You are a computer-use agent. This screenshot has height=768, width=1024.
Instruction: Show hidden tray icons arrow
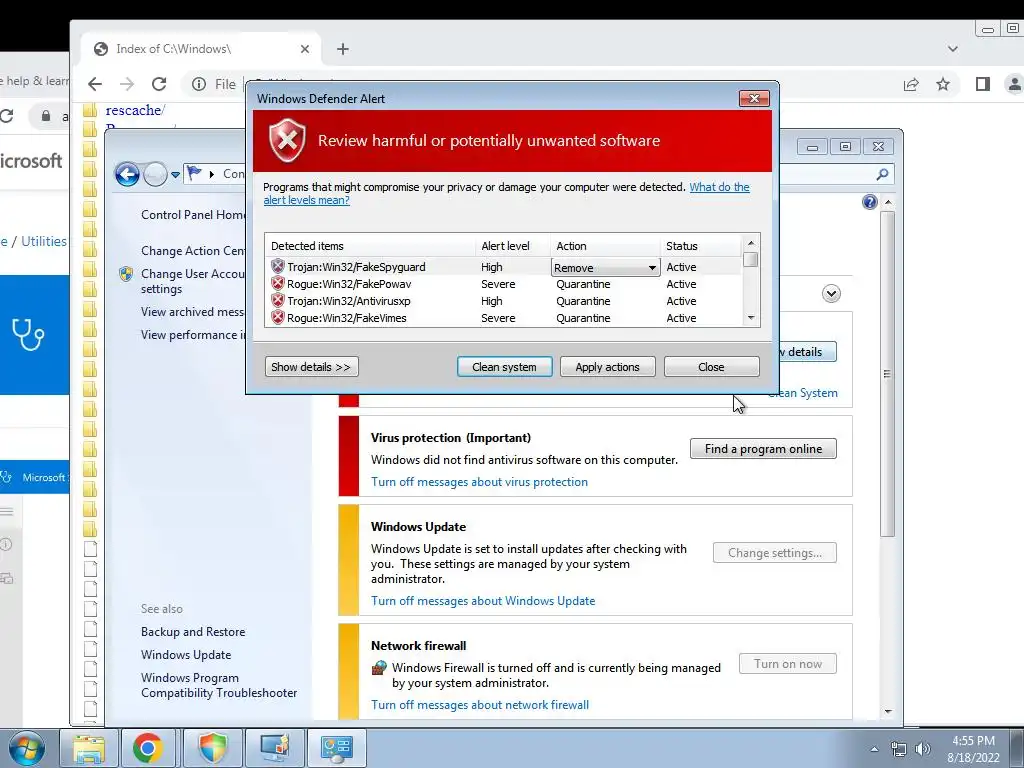click(874, 749)
